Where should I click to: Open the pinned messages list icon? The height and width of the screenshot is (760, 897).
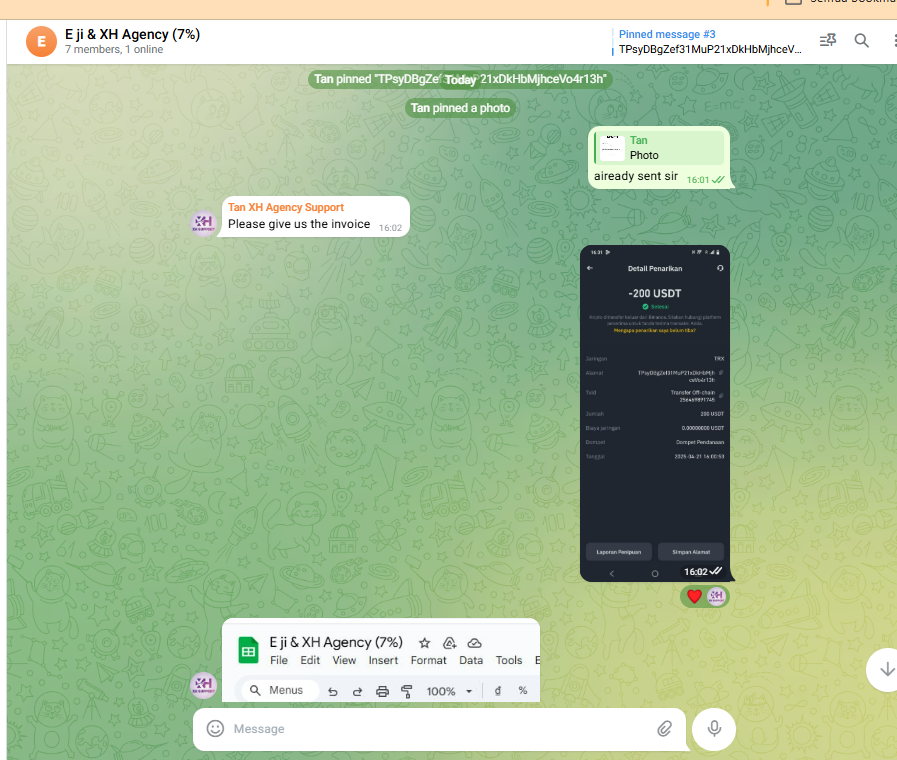pyautogui.click(x=827, y=41)
